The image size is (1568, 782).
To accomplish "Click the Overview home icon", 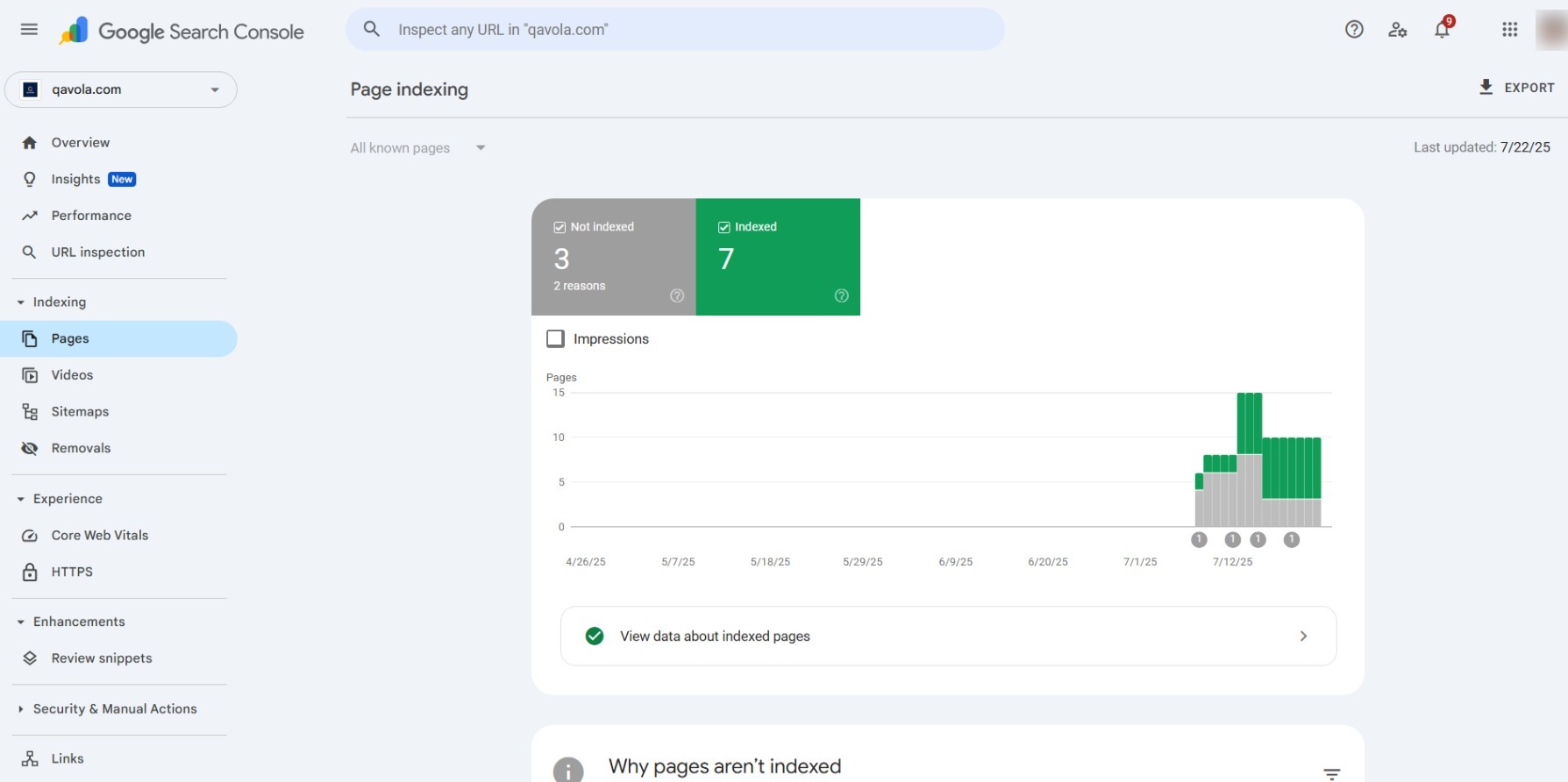I will pos(30,143).
